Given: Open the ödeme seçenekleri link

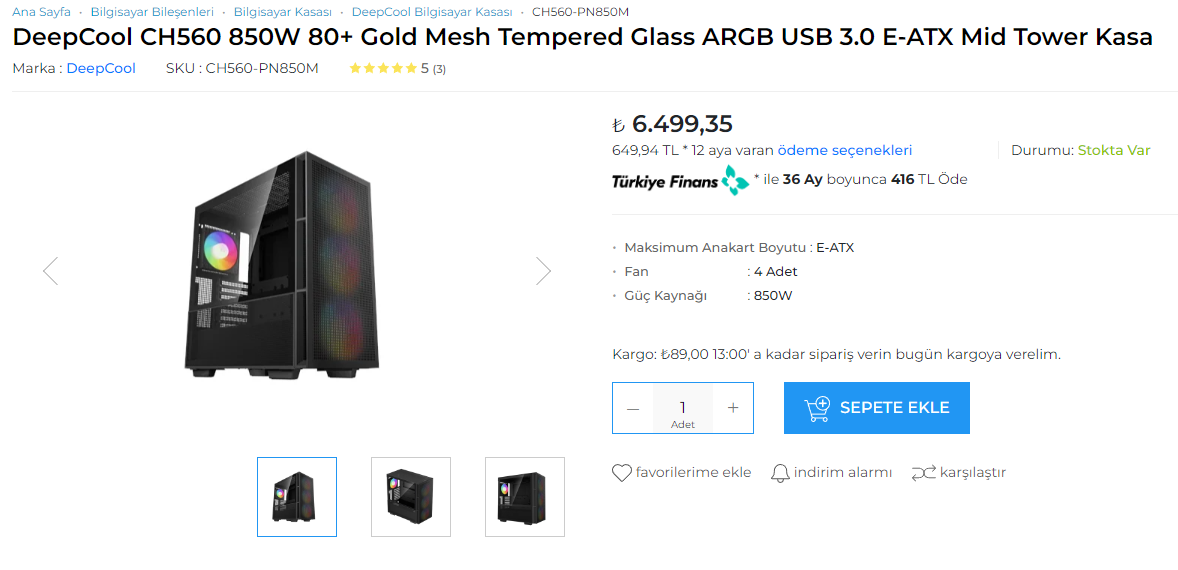Looking at the screenshot, I should 845,151.
